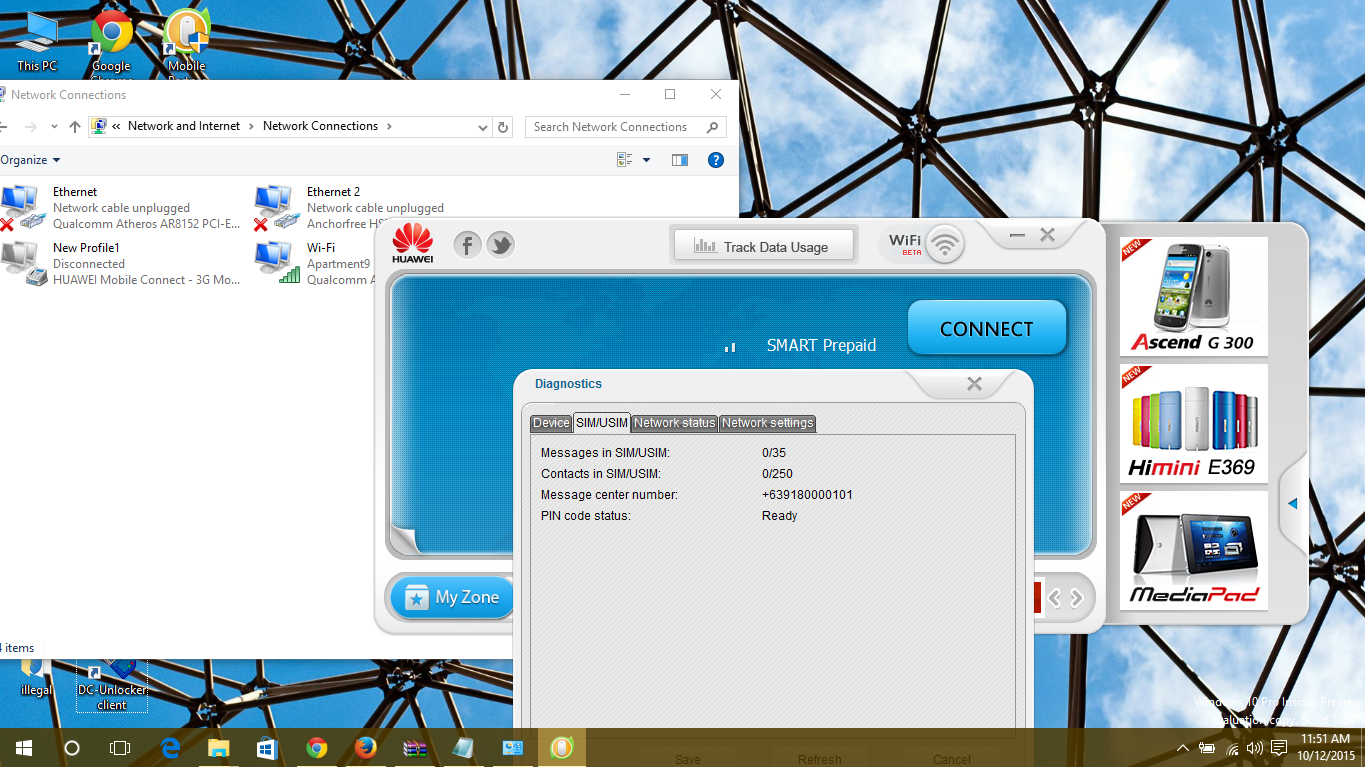1365x767 pixels.
Task: Open the Help icon in Network Connections
Action: (x=715, y=160)
